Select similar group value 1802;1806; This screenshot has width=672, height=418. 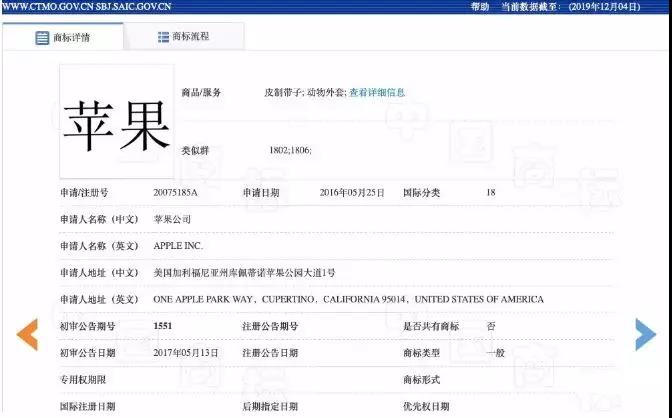coord(290,150)
